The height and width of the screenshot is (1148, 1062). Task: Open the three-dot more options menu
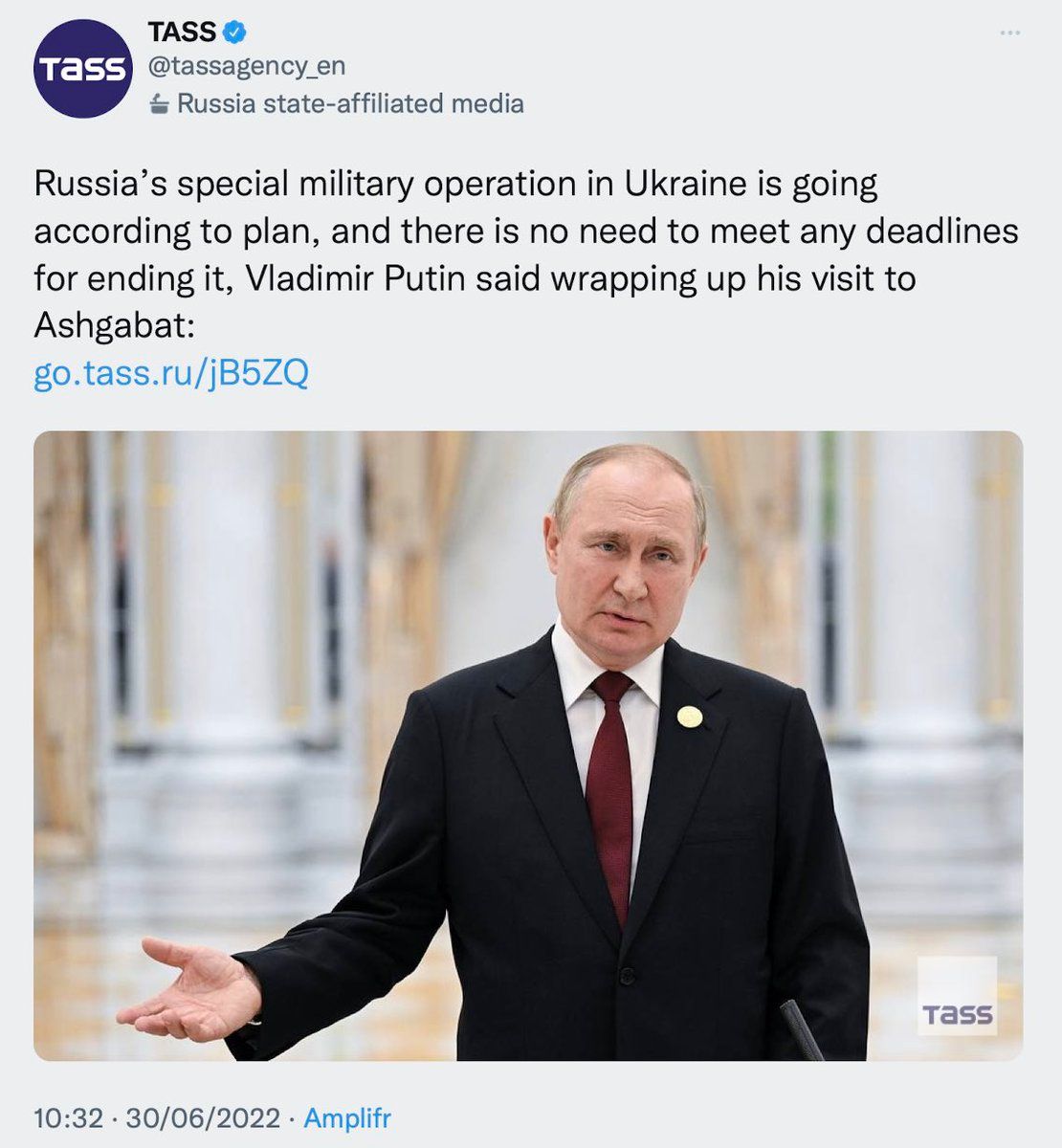1009,33
